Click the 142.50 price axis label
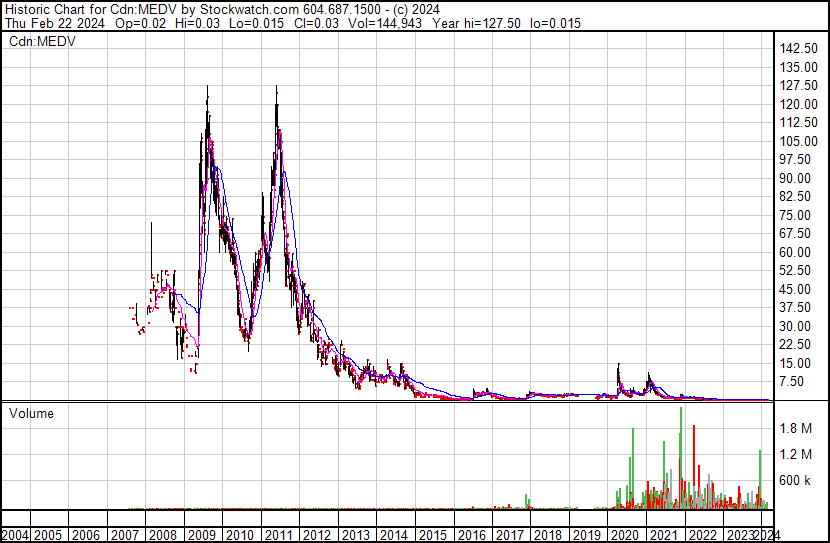The height and width of the screenshot is (543, 830). [x=800, y=49]
